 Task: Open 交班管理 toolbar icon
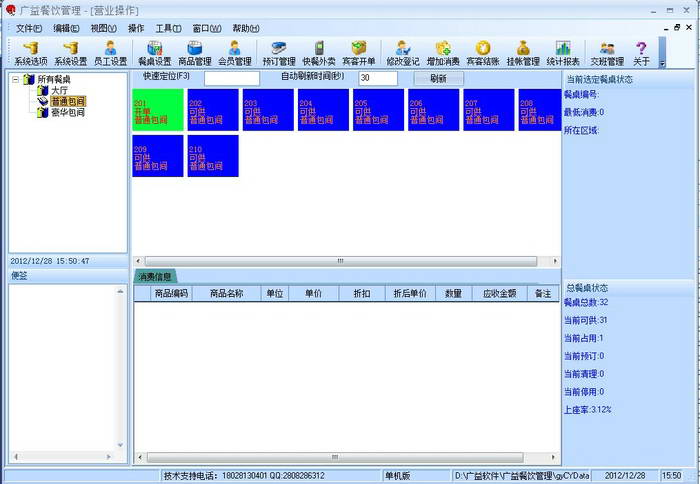[607, 53]
